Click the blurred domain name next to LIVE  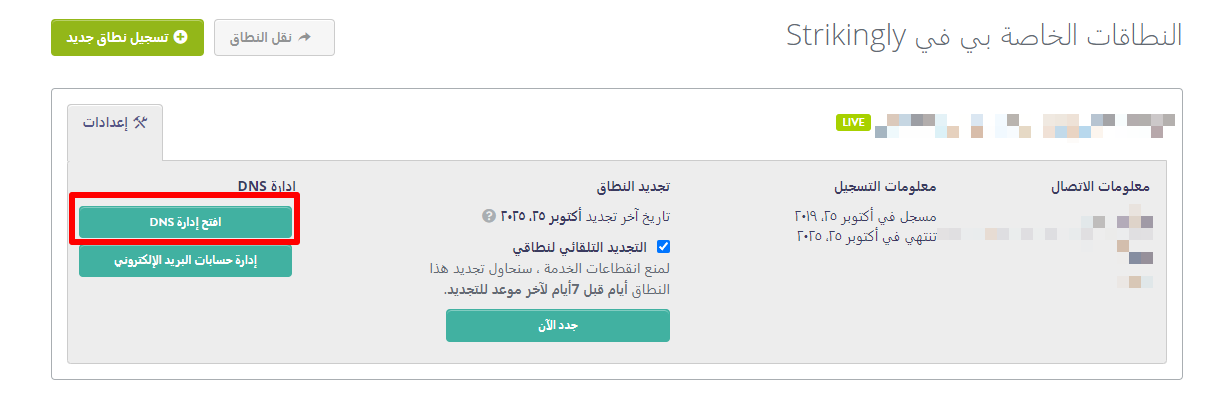[x=1025, y=125]
